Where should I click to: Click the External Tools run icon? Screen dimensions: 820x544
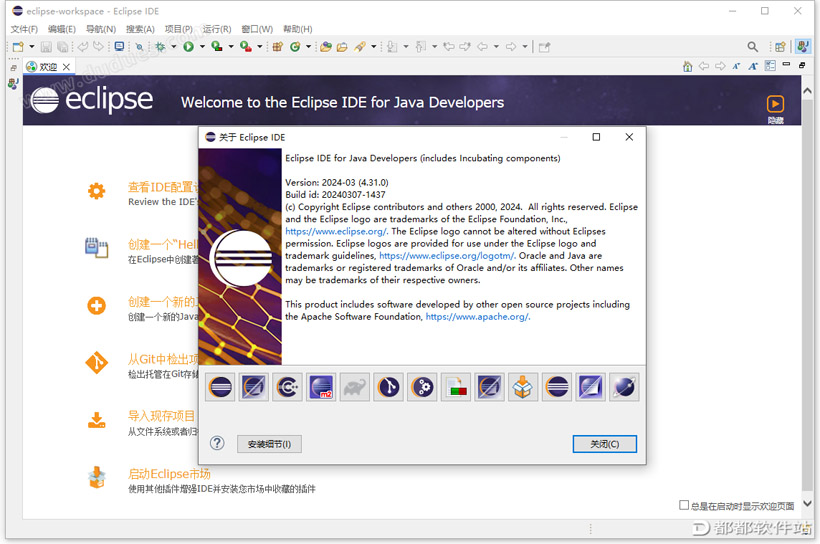coord(245,47)
